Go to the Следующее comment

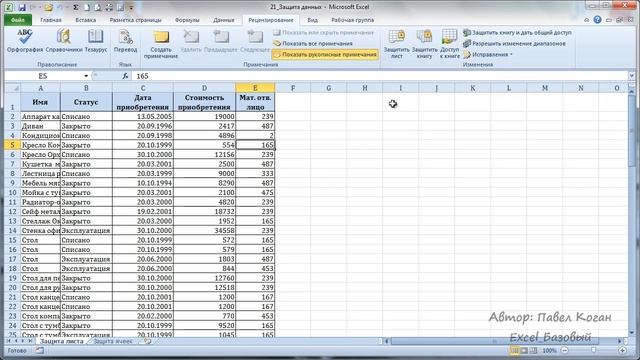coord(255,40)
